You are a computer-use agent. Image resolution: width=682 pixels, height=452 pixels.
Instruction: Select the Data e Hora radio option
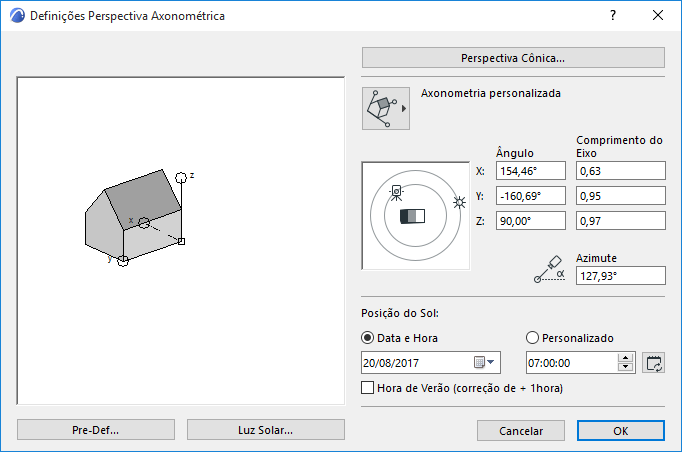tap(367, 338)
